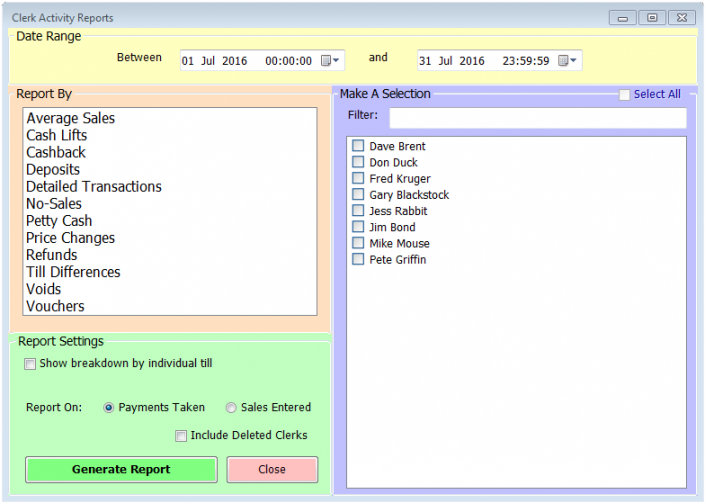Click the Generate Report button
The width and height of the screenshot is (705, 503).
click(x=121, y=469)
